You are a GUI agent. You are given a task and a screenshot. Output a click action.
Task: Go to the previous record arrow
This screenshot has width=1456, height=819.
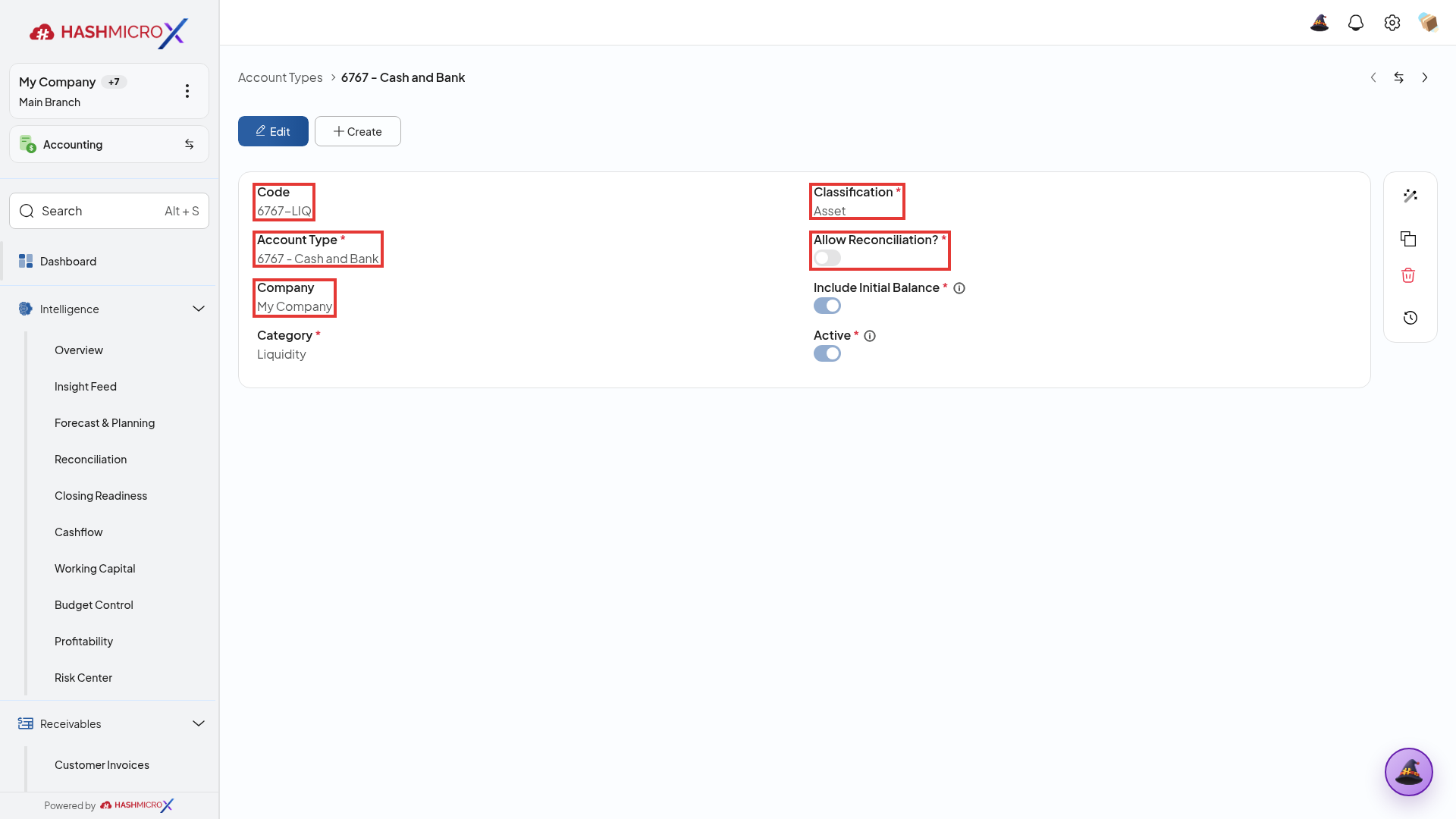pyautogui.click(x=1373, y=77)
